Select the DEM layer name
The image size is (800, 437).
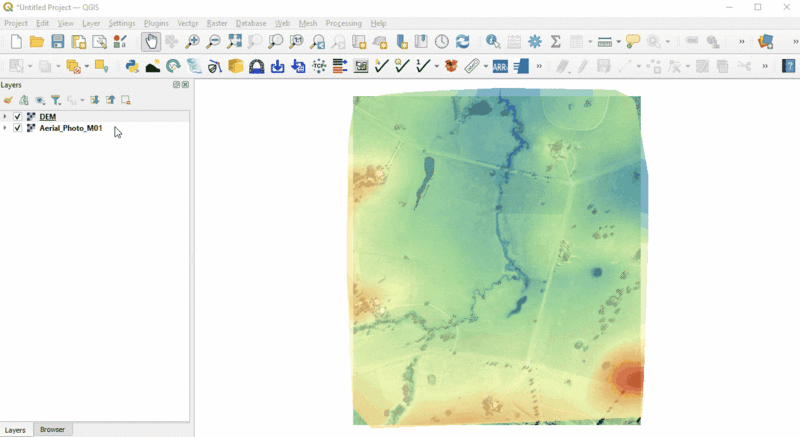point(48,117)
